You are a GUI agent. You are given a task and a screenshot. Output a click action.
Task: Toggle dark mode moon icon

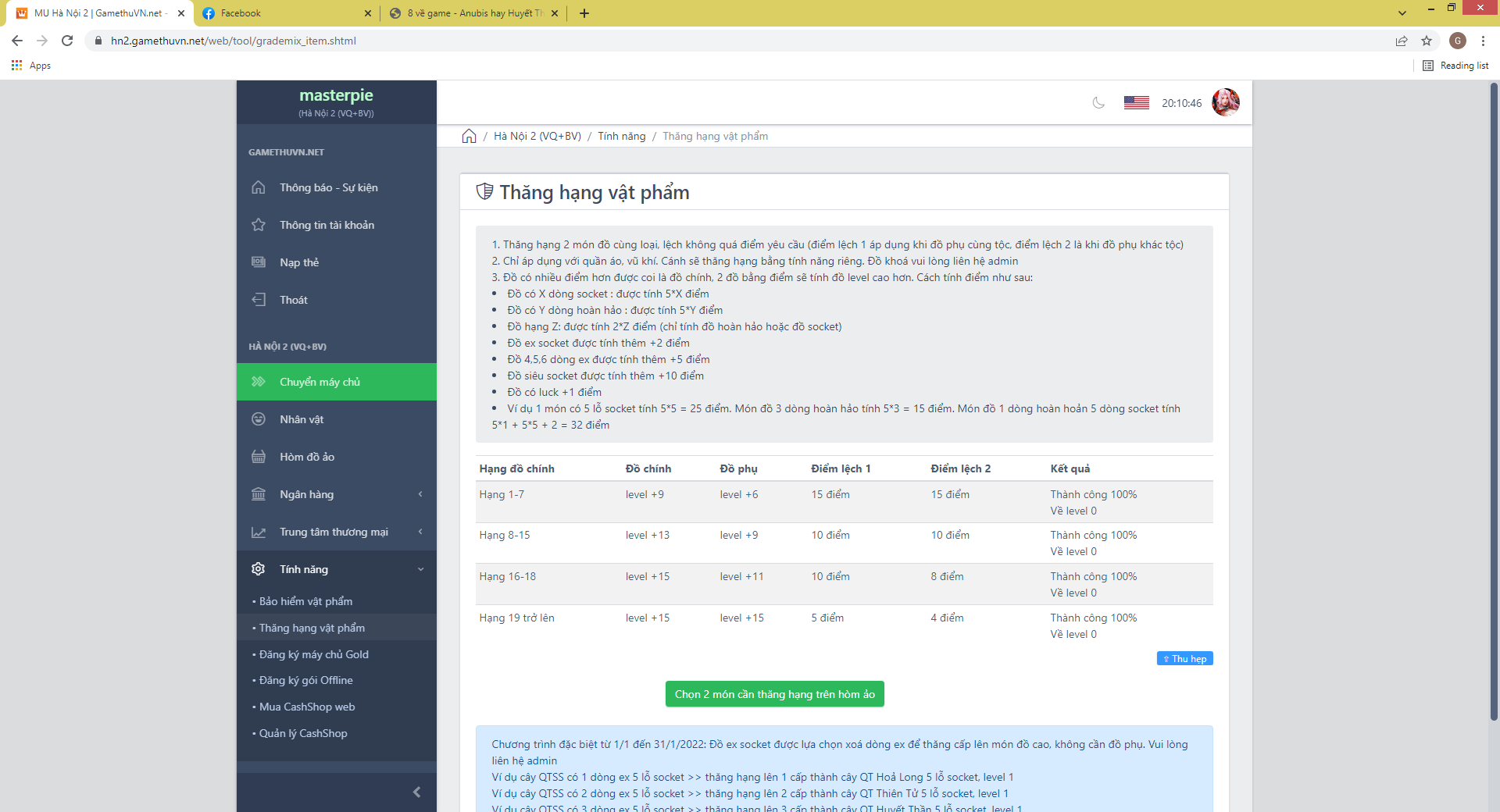pyautogui.click(x=1098, y=103)
